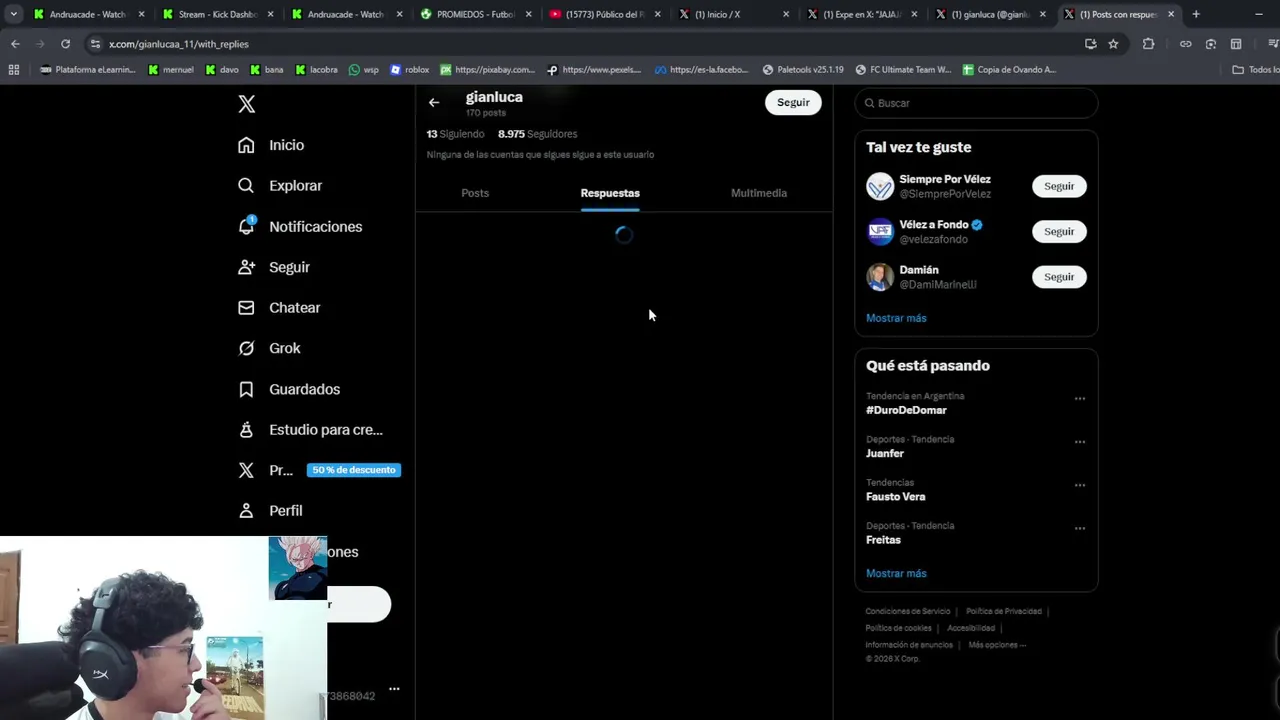Image resolution: width=1280 pixels, height=720 pixels.
Task: Open the Perfil person icon
Action: point(246,511)
